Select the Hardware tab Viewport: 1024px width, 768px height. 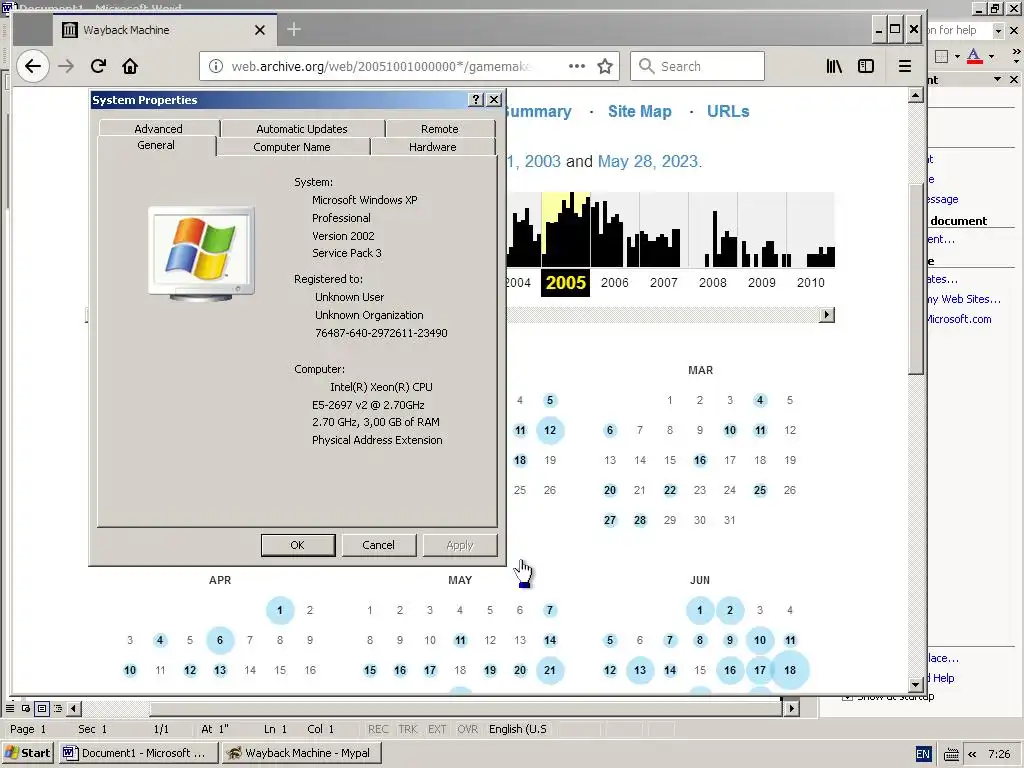tap(432, 147)
